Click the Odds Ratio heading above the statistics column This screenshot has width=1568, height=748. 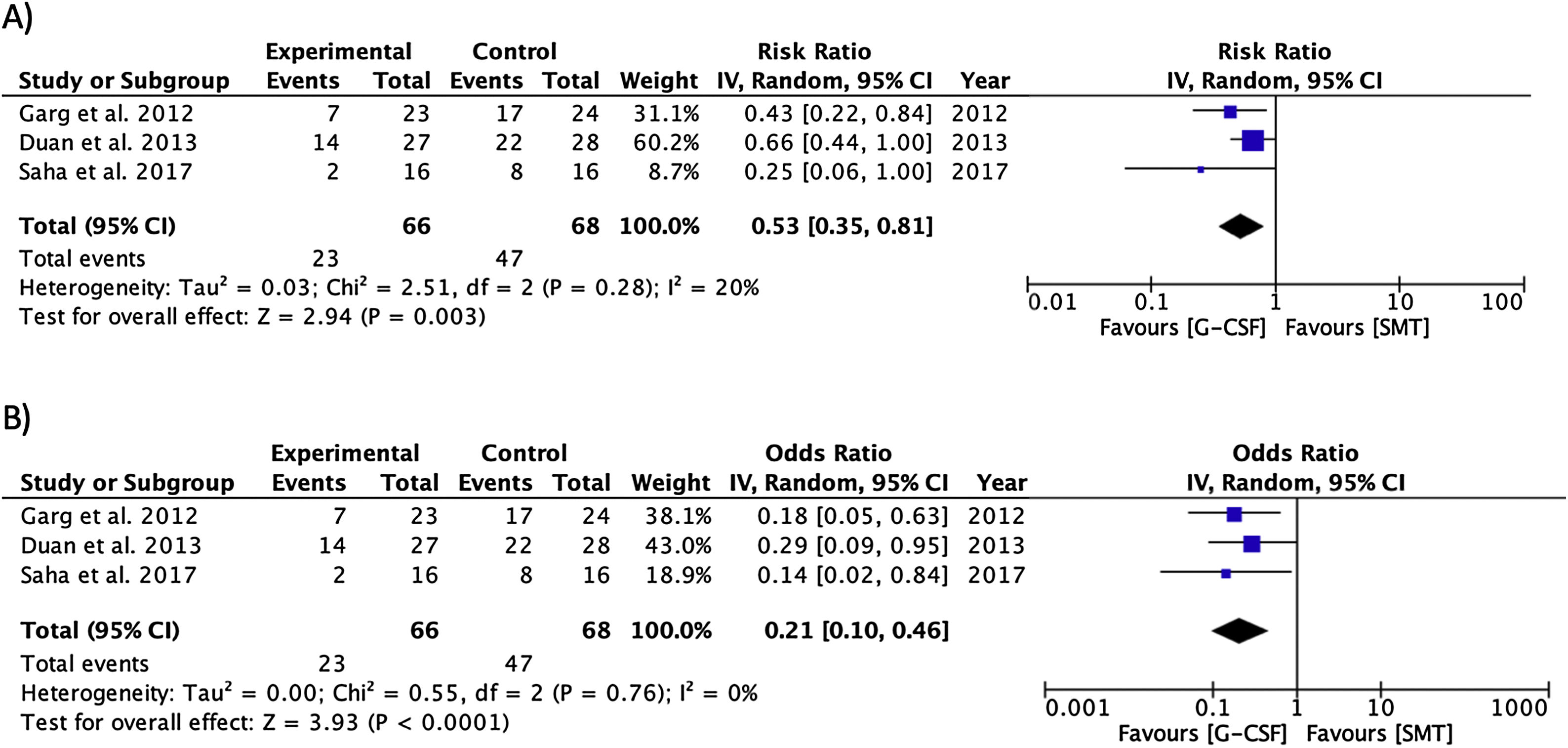828,453
